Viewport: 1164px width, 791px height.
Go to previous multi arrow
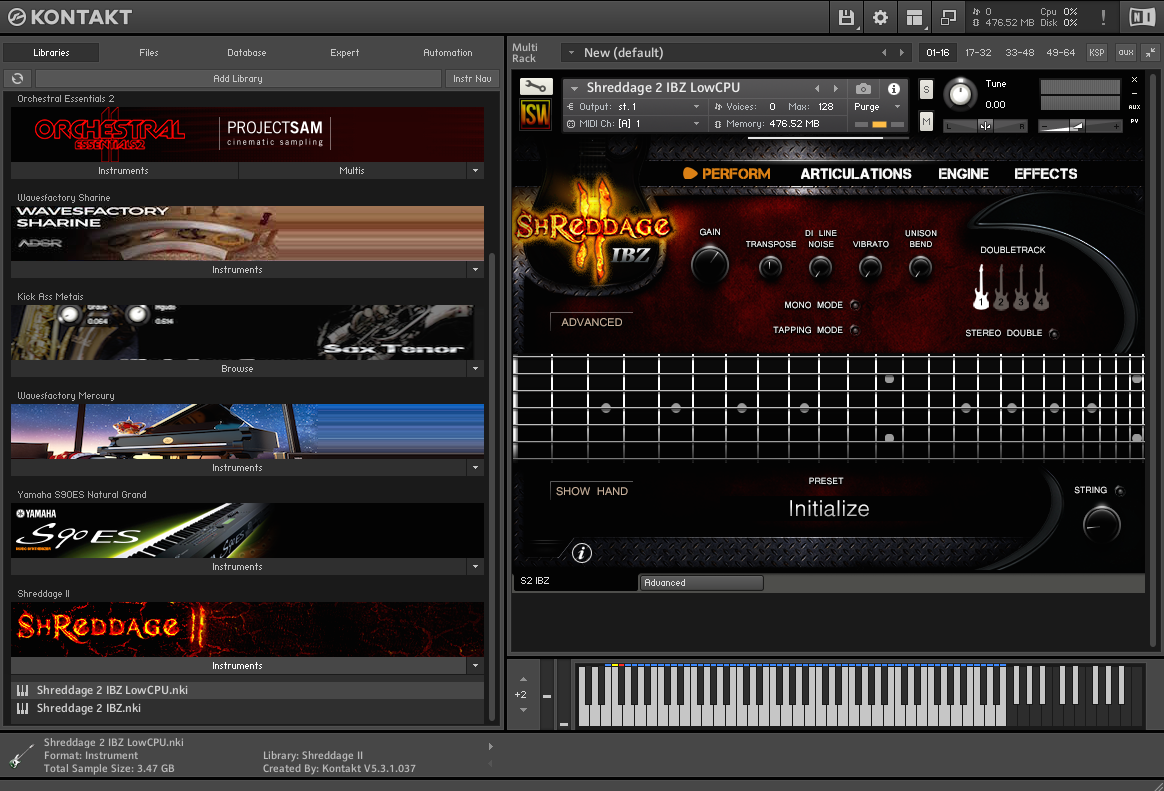(x=883, y=53)
